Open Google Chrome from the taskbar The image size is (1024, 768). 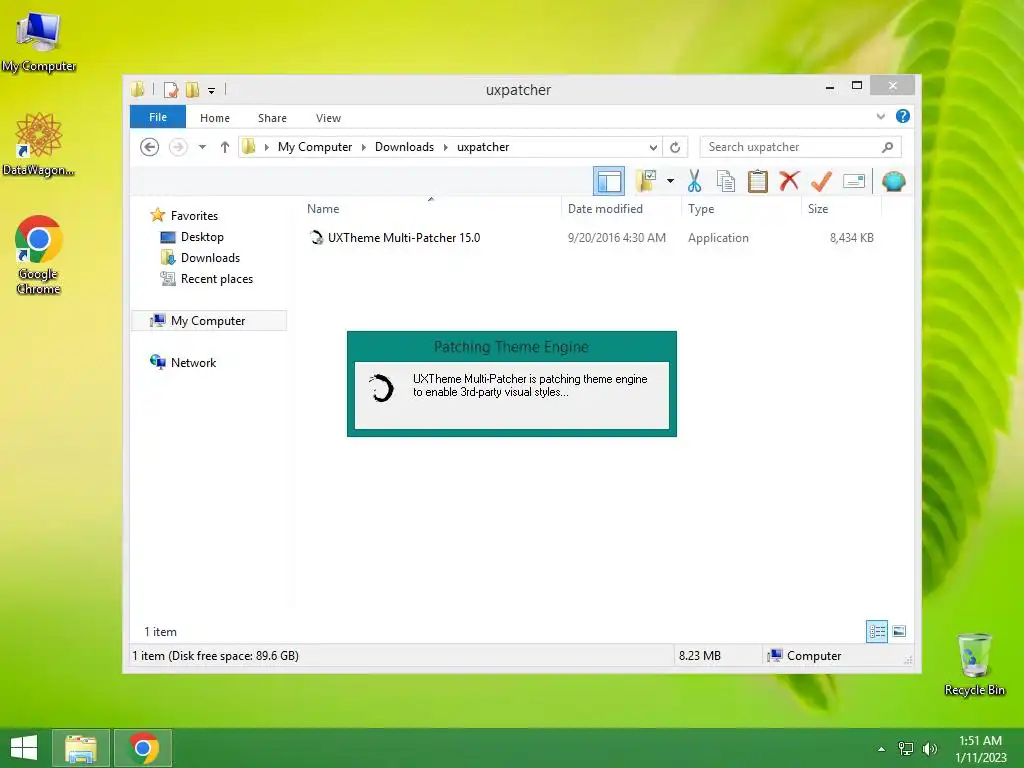point(142,748)
